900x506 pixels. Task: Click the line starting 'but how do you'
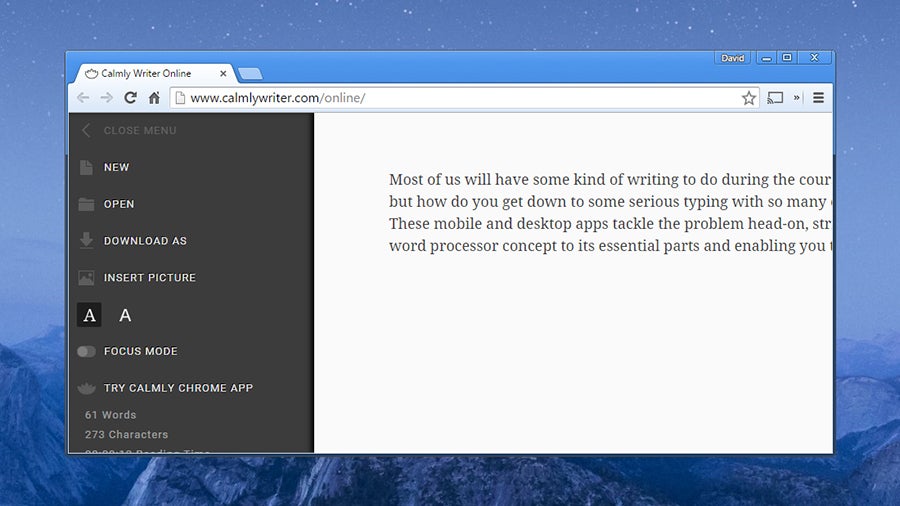click(x=610, y=202)
